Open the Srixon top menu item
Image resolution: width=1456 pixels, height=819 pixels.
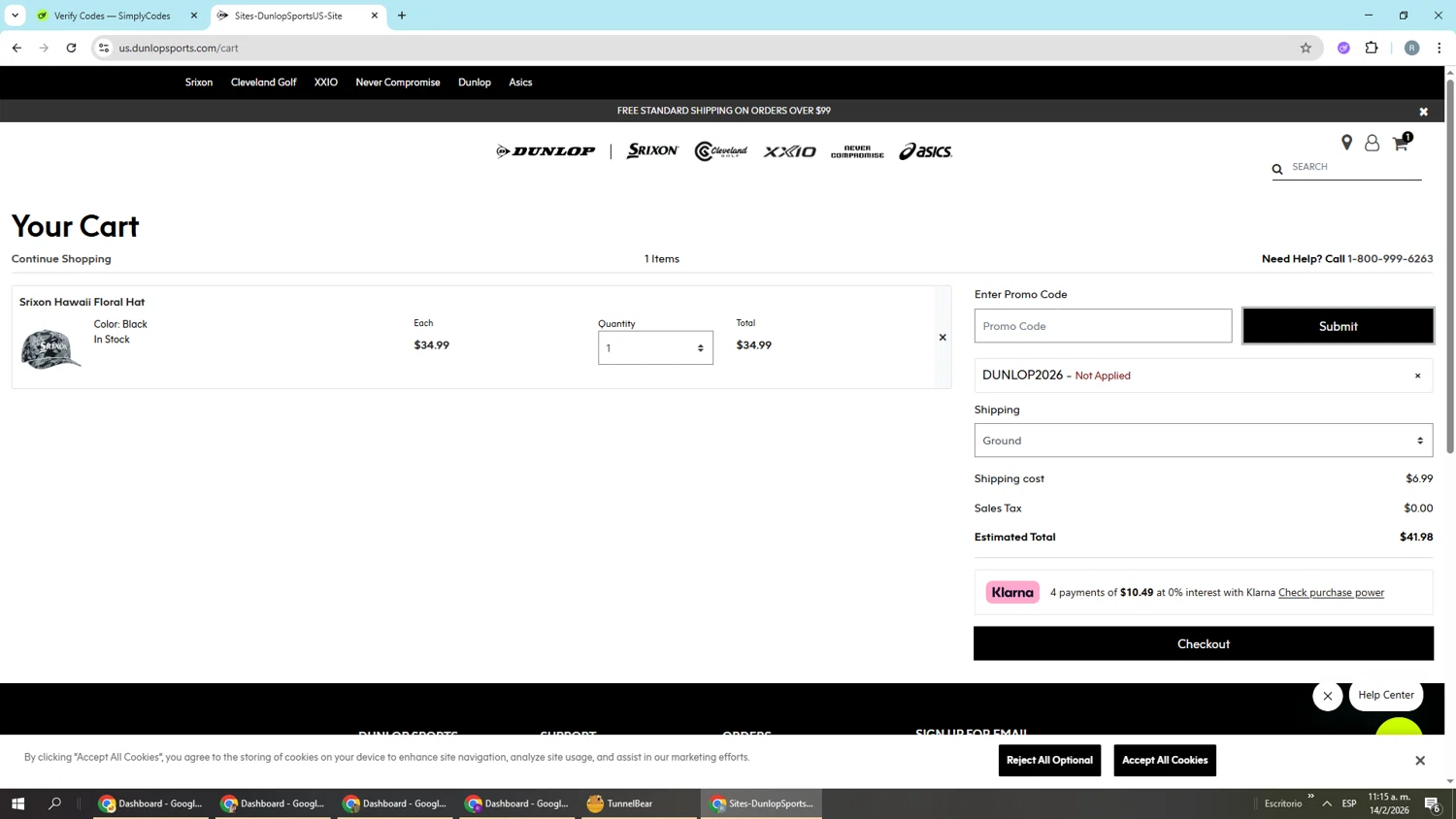point(199,82)
